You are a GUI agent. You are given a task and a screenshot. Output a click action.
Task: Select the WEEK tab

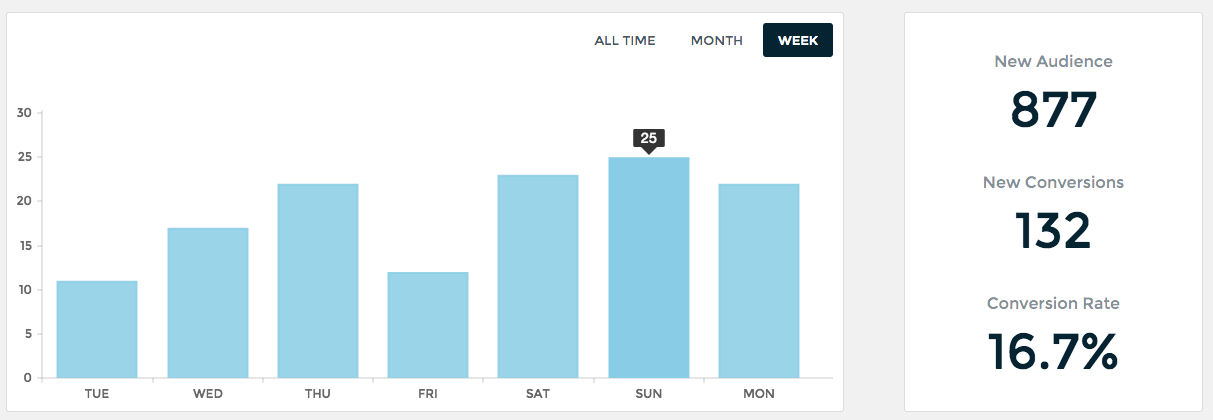[x=798, y=41]
